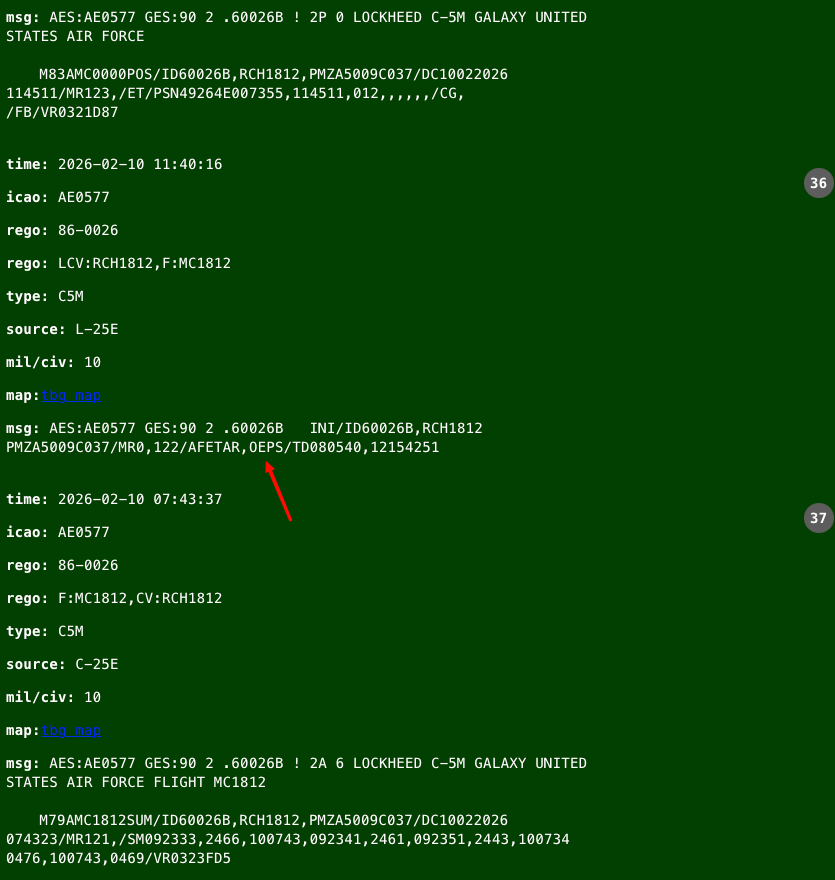
Task: Click type C5M in the 07:43:37 entry
Action: pyautogui.click(x=71, y=631)
